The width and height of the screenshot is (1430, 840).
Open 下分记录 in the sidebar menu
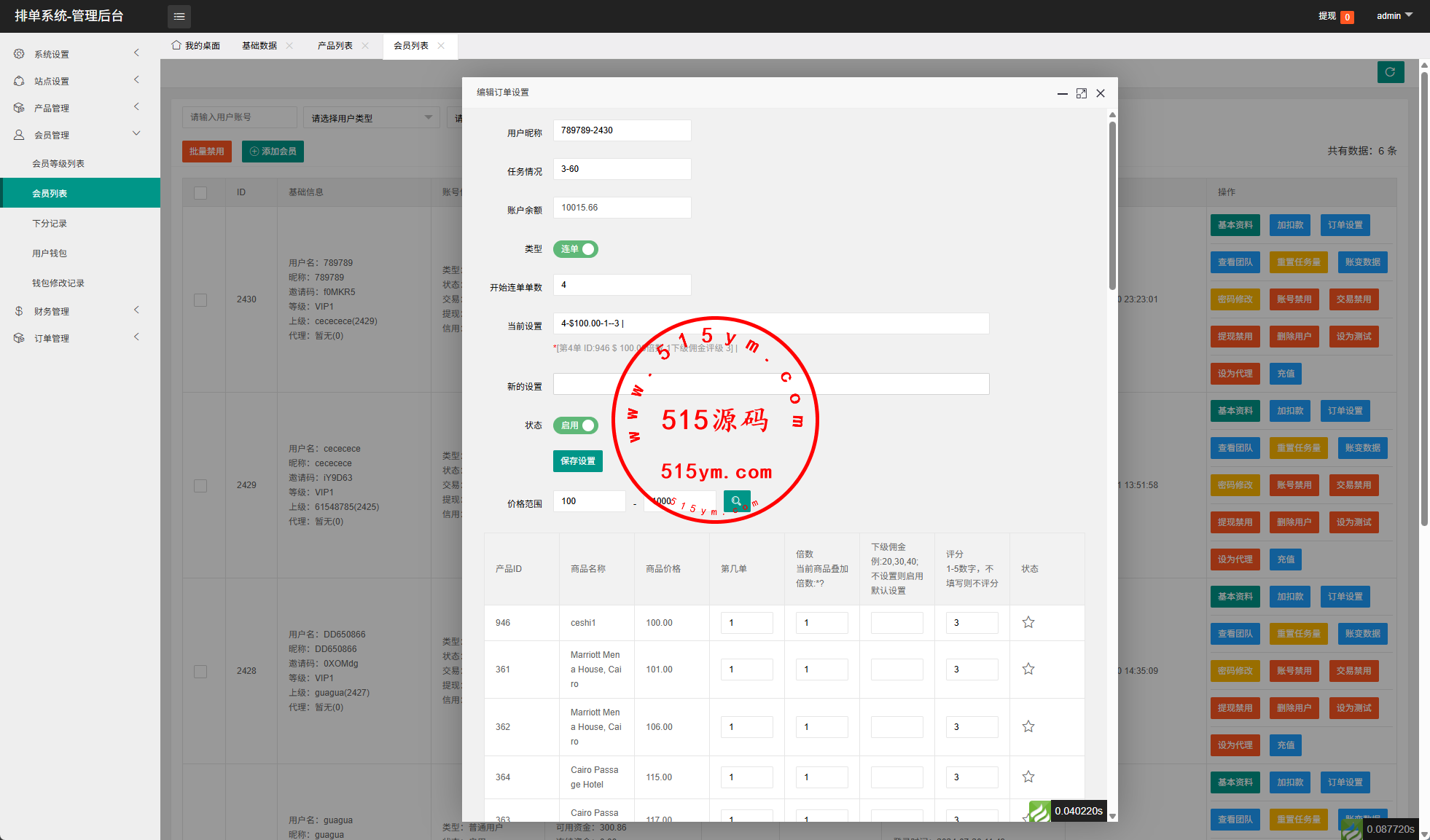(50, 224)
